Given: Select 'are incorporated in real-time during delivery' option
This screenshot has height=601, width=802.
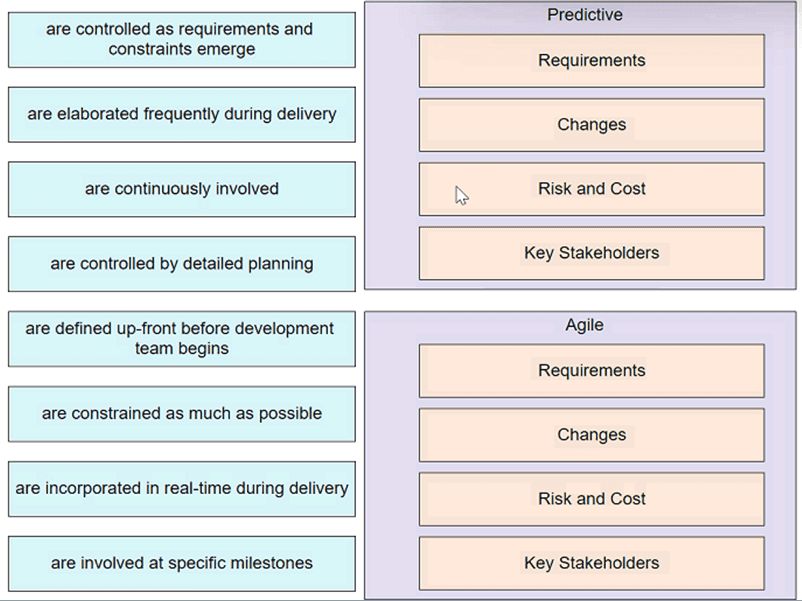Looking at the screenshot, I should point(181,489).
